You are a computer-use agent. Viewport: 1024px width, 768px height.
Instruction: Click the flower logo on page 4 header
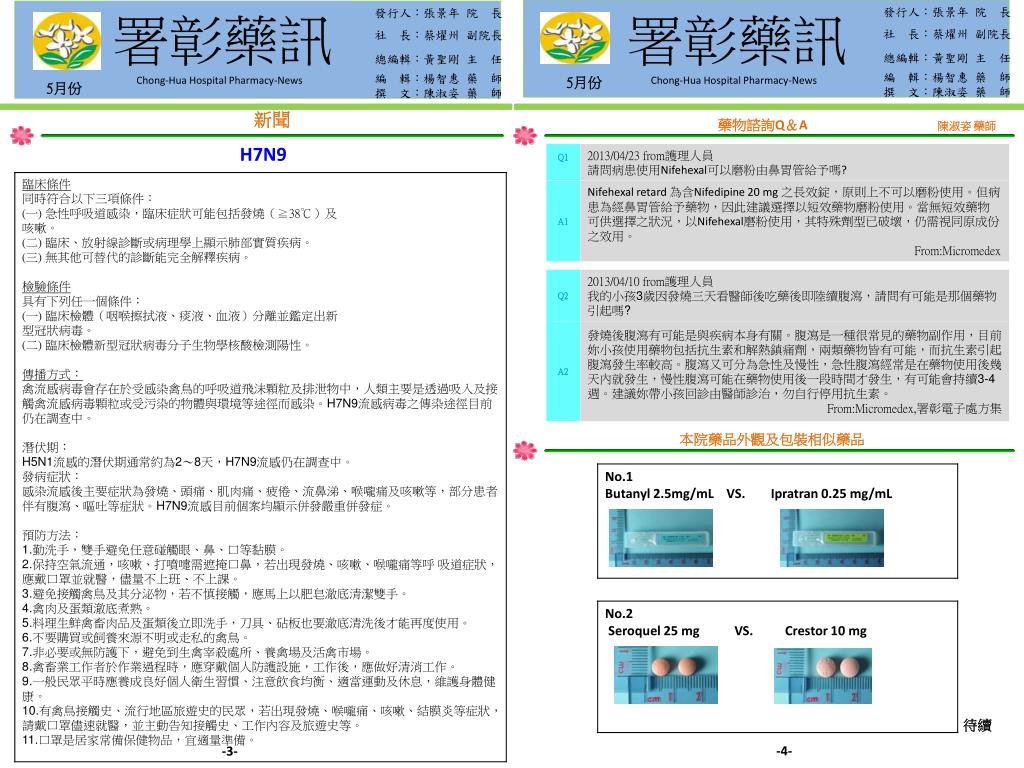coord(575,38)
